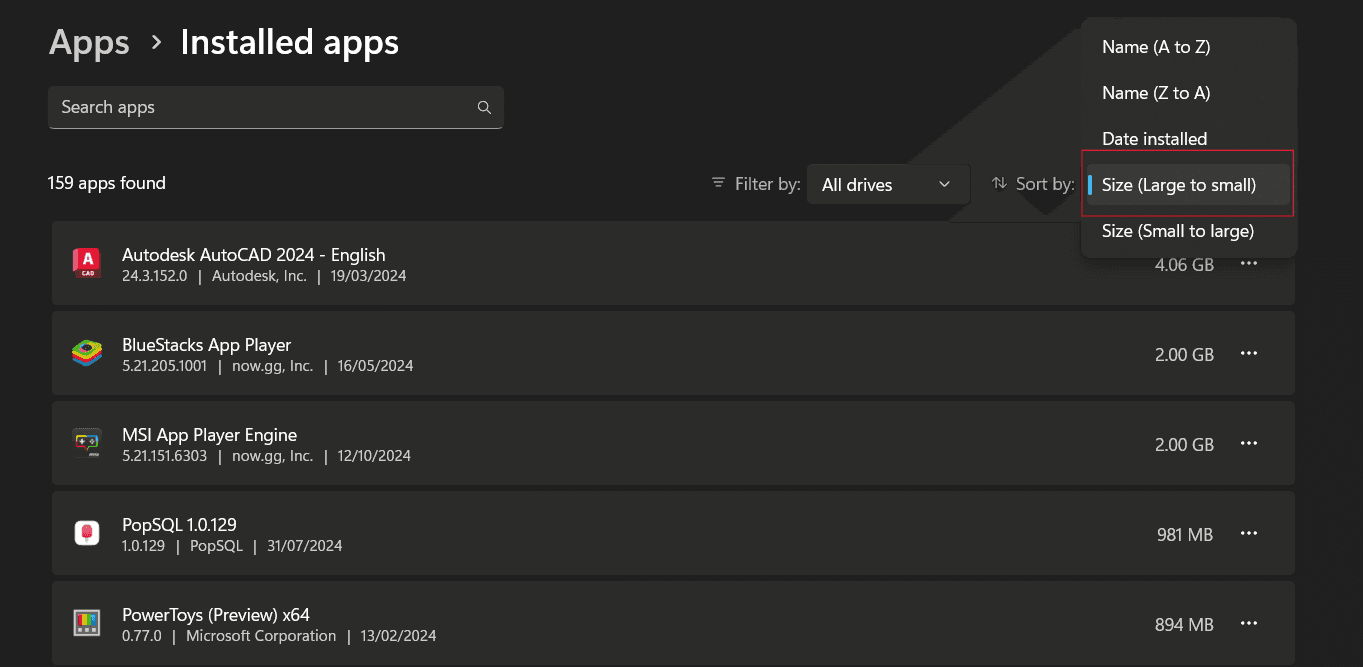Click the Sort by arrows icon
This screenshot has width=1363, height=667.
click(x=999, y=183)
